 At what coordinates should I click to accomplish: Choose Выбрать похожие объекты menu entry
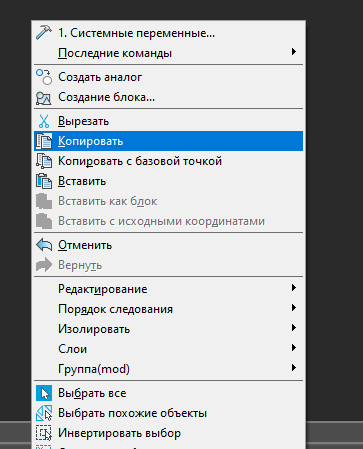(168, 413)
